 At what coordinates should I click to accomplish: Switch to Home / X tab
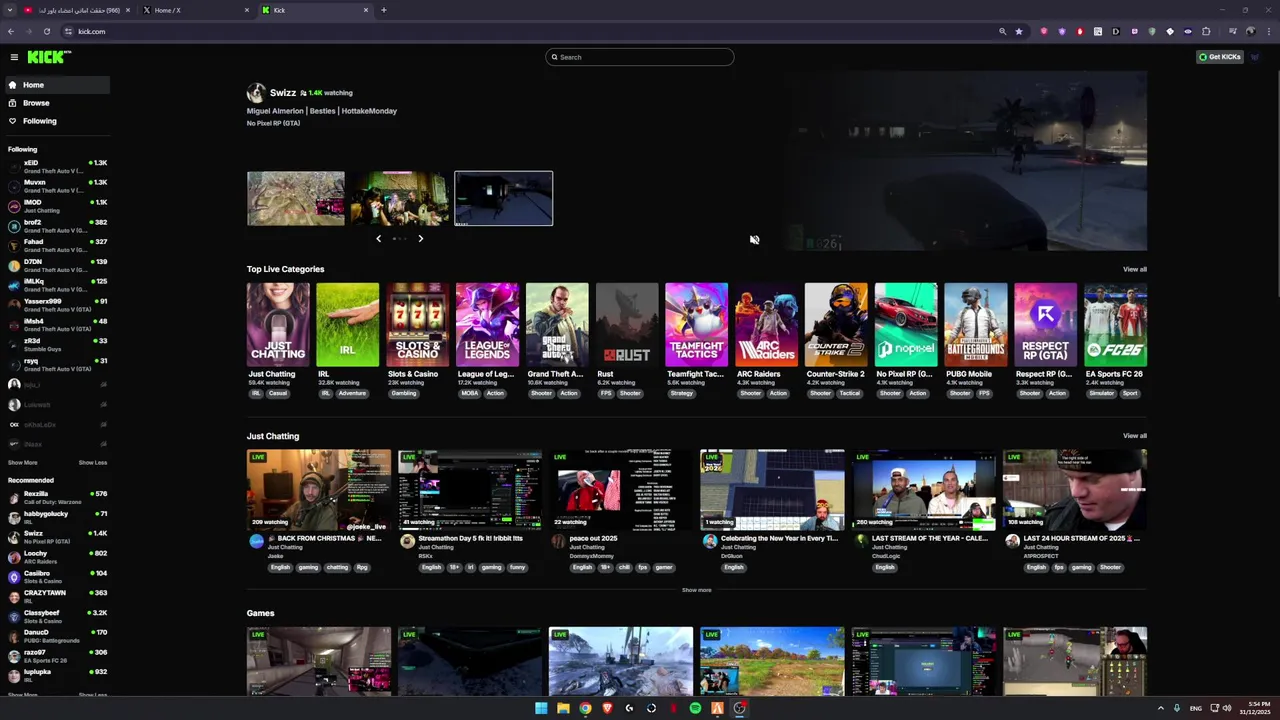point(196,10)
